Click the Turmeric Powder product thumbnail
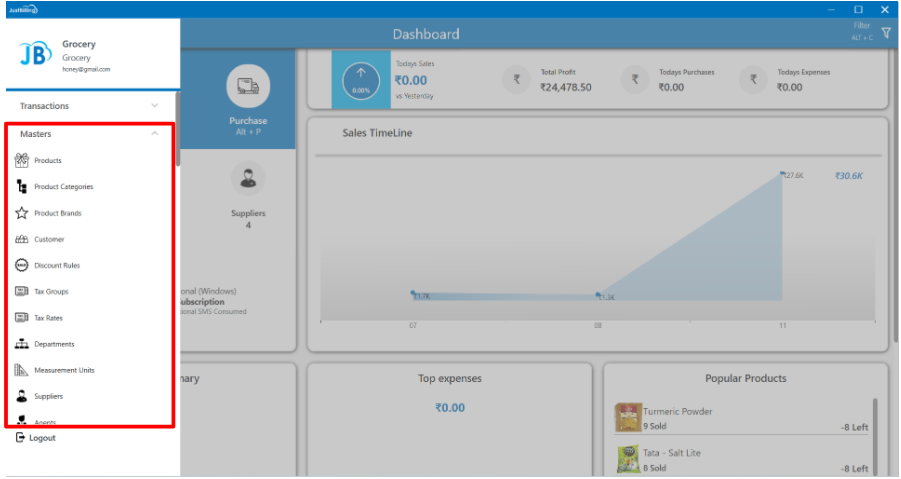901x479 pixels. coord(628,417)
